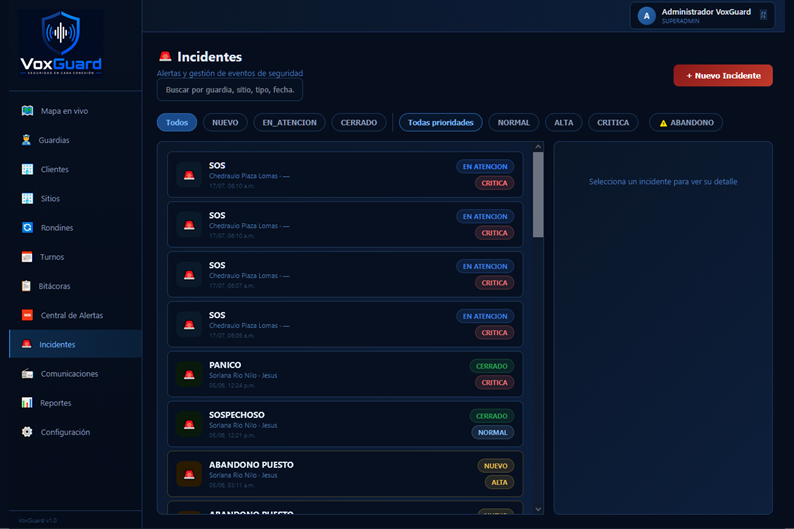Open Central de Alertas SOS icon

click(27, 315)
